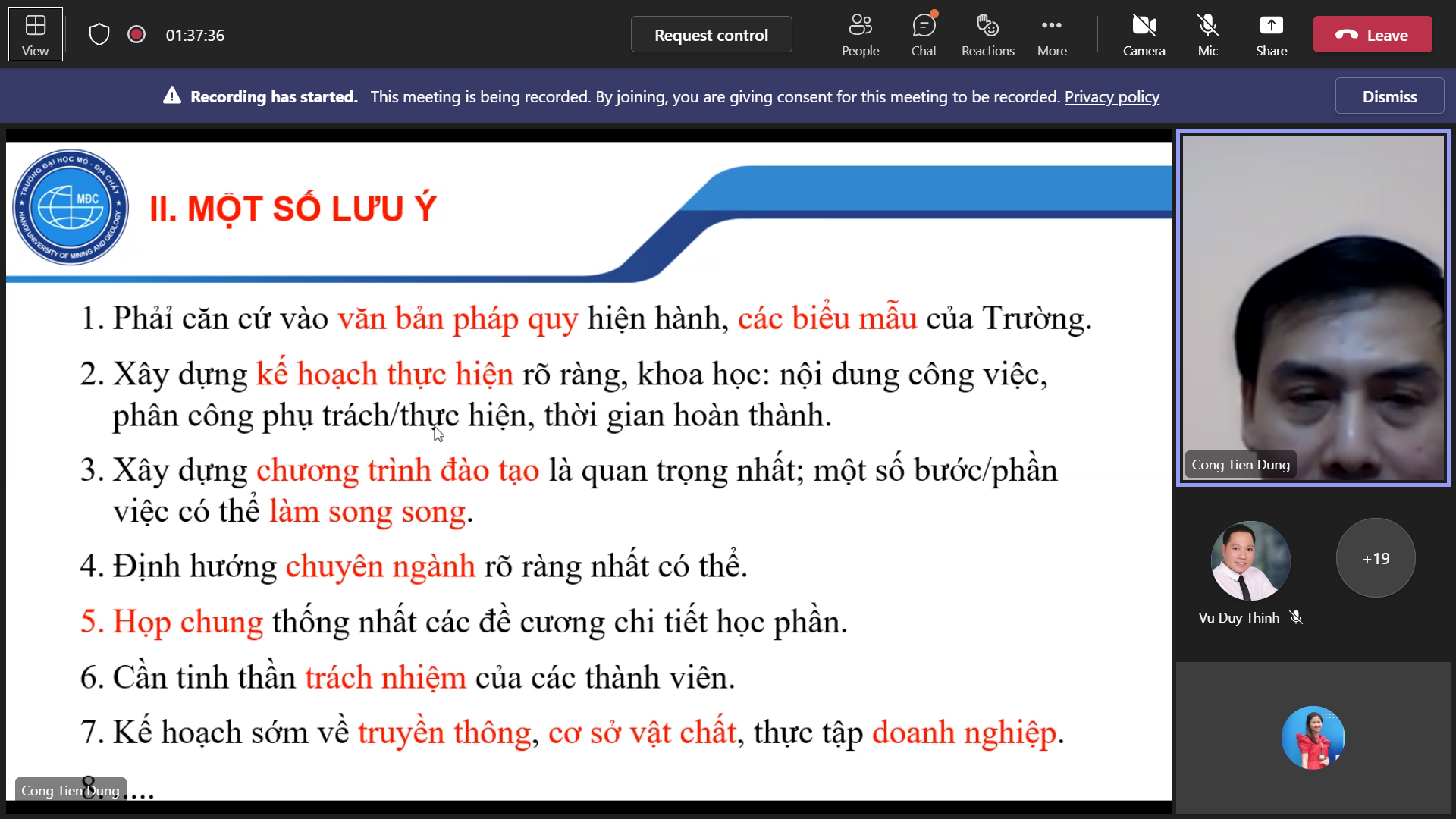Turn on the Camera

click(x=1144, y=35)
